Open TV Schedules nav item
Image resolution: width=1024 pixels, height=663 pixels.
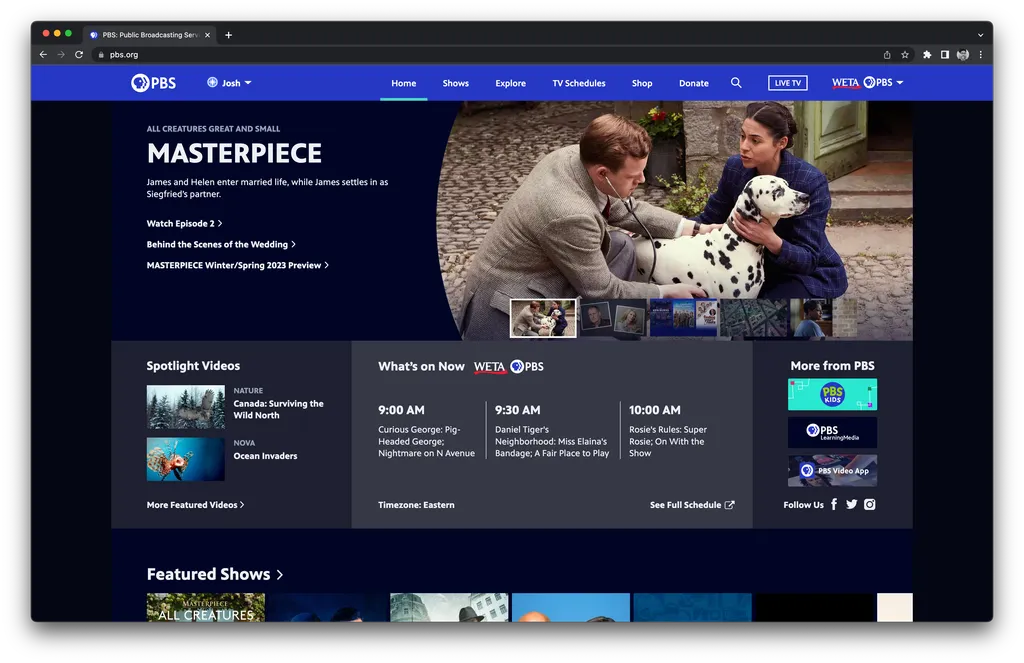pyautogui.click(x=579, y=83)
